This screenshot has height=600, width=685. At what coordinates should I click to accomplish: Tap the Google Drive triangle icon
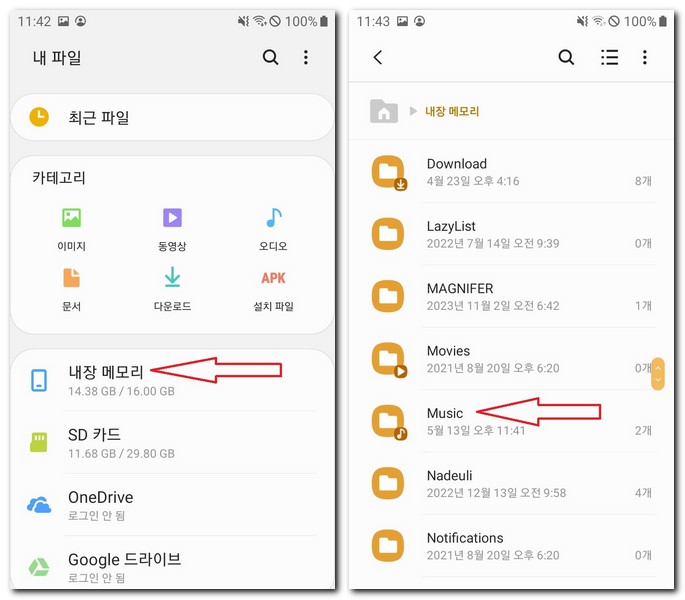pyautogui.click(x=39, y=567)
